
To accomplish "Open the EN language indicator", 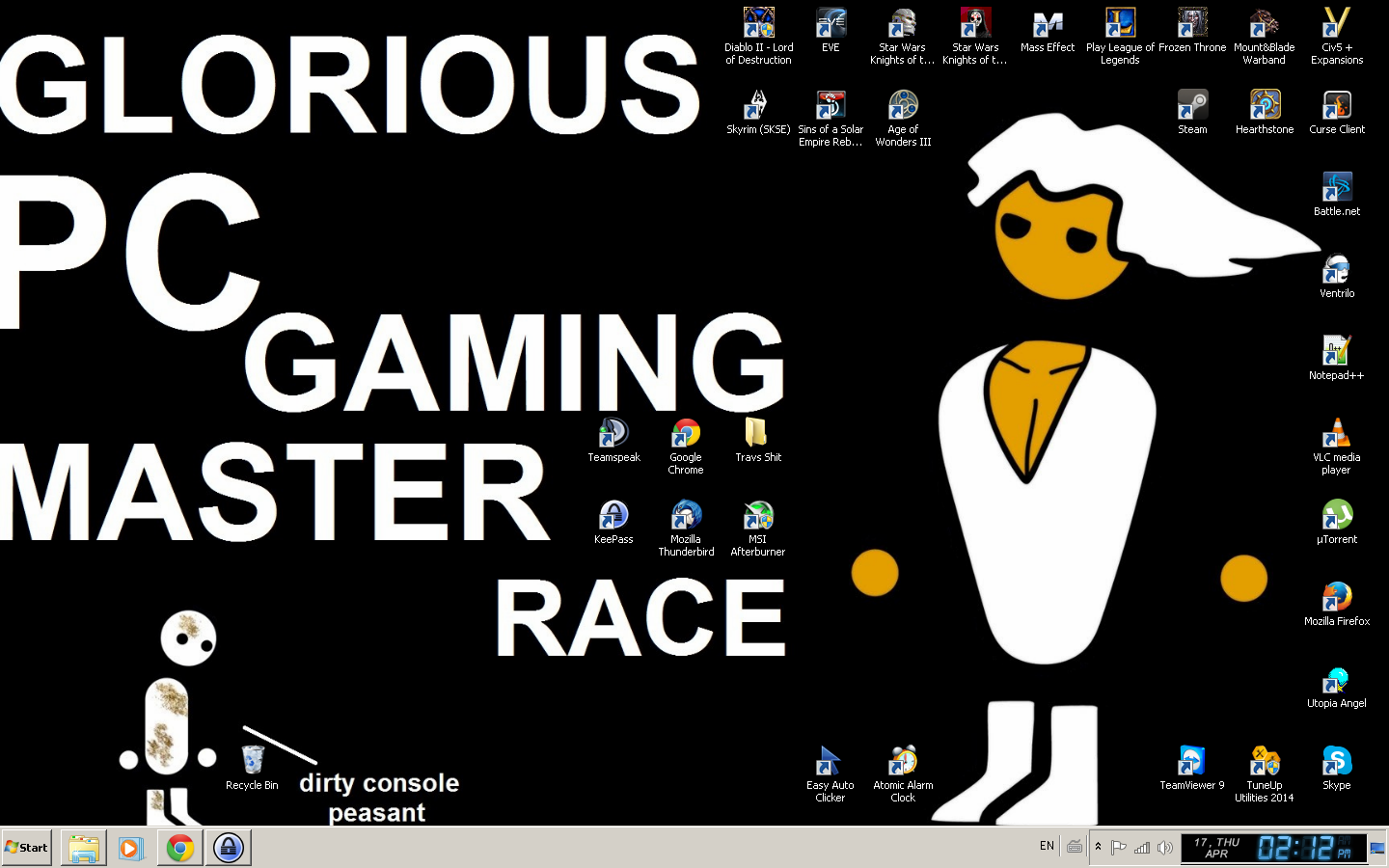I will (1047, 846).
